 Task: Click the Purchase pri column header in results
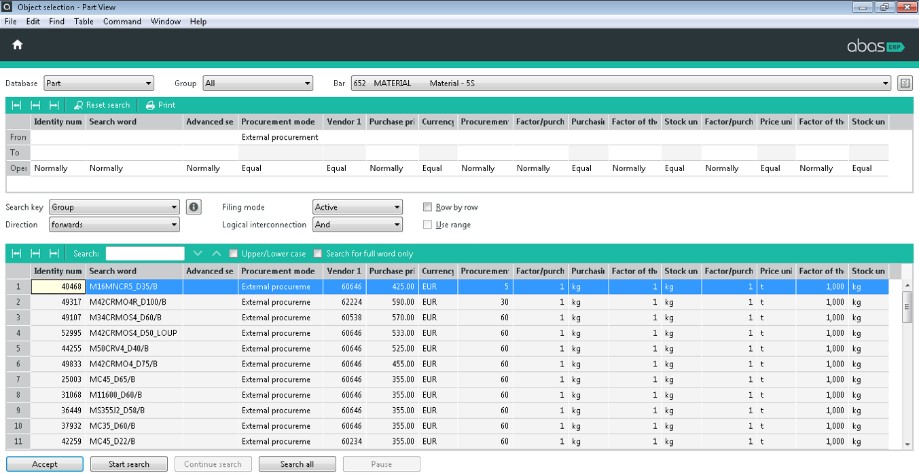point(392,271)
